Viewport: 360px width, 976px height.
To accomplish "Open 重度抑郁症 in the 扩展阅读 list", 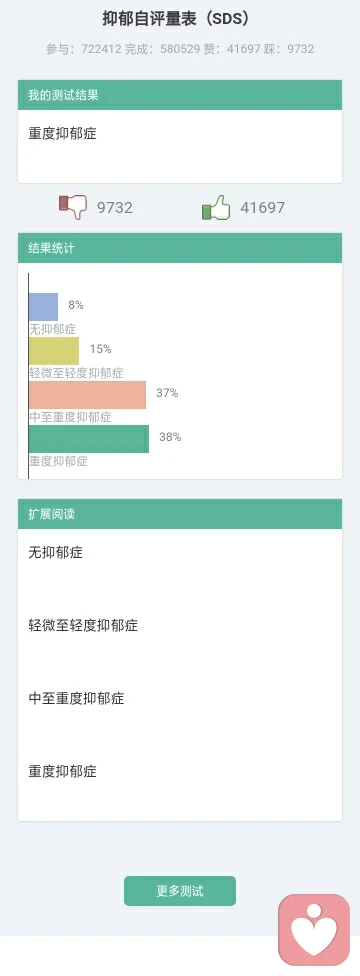I will pos(62,772).
